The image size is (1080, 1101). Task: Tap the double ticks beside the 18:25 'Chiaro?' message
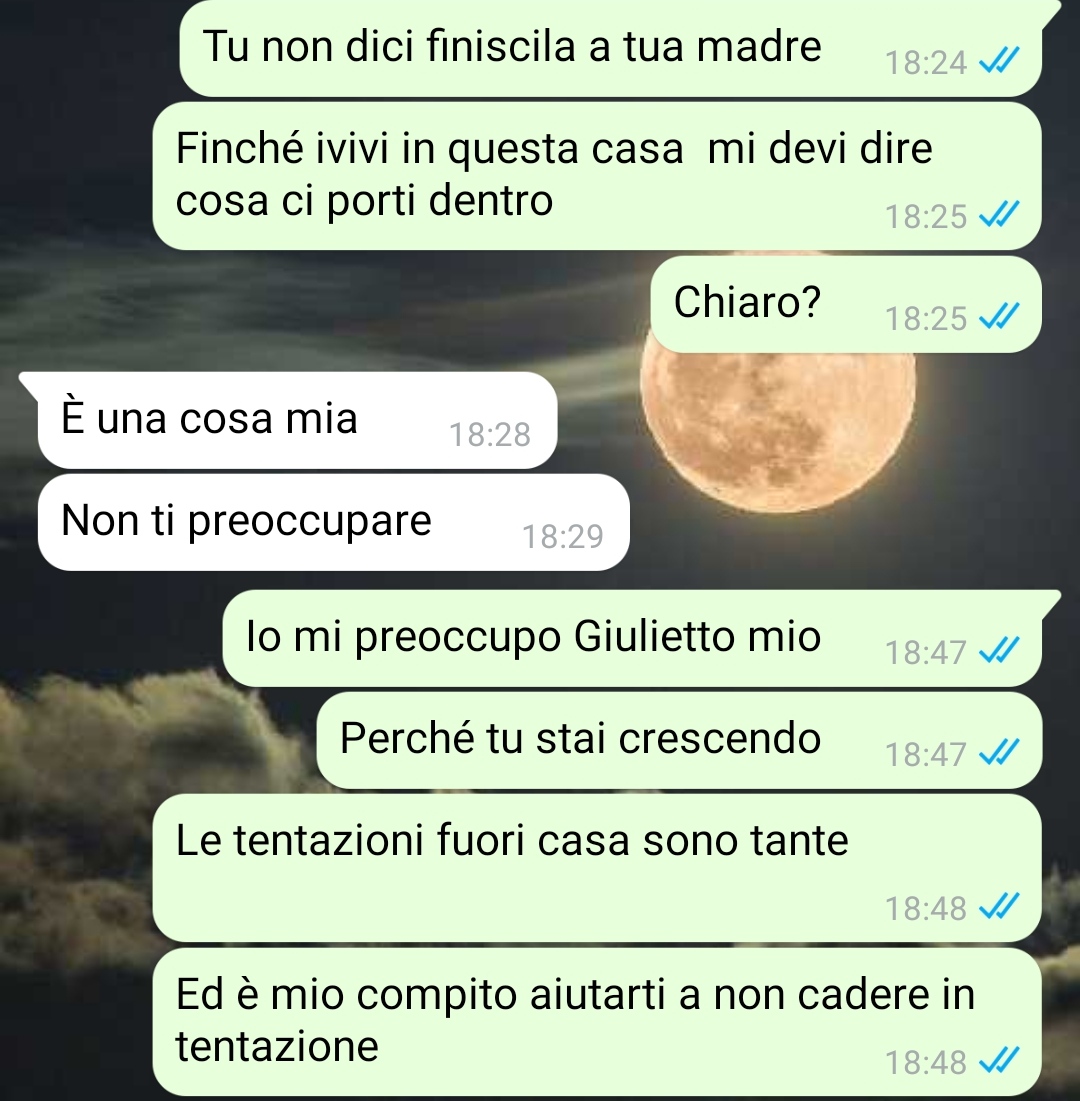999,317
